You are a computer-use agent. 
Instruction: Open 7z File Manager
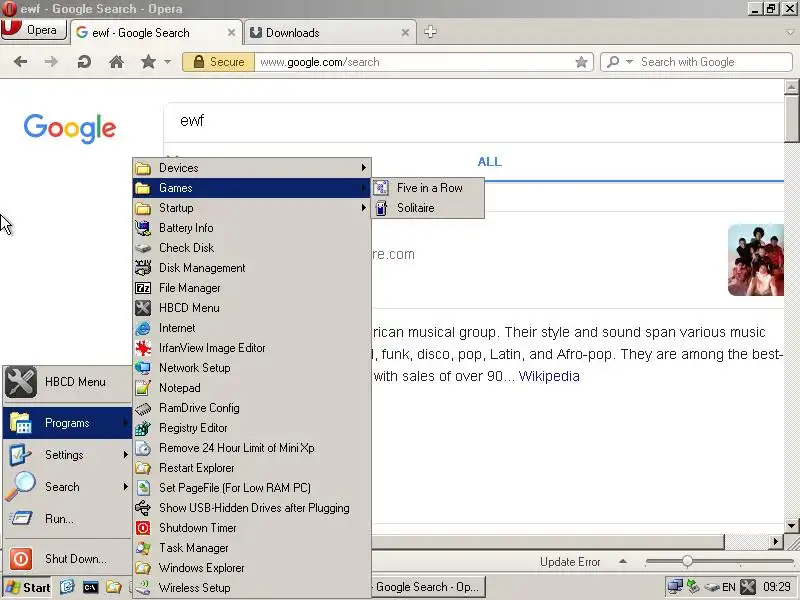(252, 288)
